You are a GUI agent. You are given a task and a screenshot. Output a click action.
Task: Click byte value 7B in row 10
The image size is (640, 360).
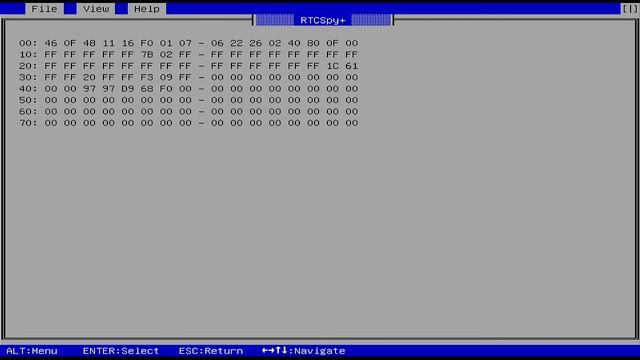click(x=147, y=54)
